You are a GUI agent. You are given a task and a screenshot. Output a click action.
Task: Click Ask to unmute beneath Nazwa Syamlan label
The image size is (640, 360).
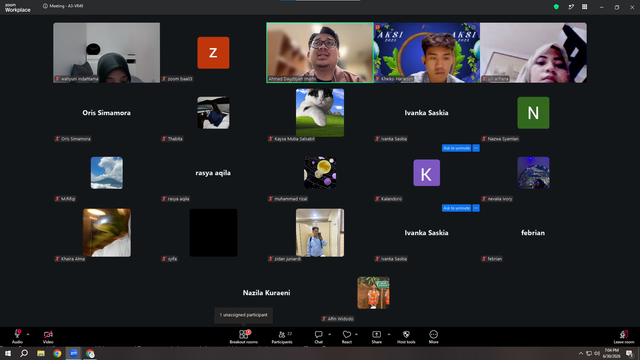click(456, 148)
